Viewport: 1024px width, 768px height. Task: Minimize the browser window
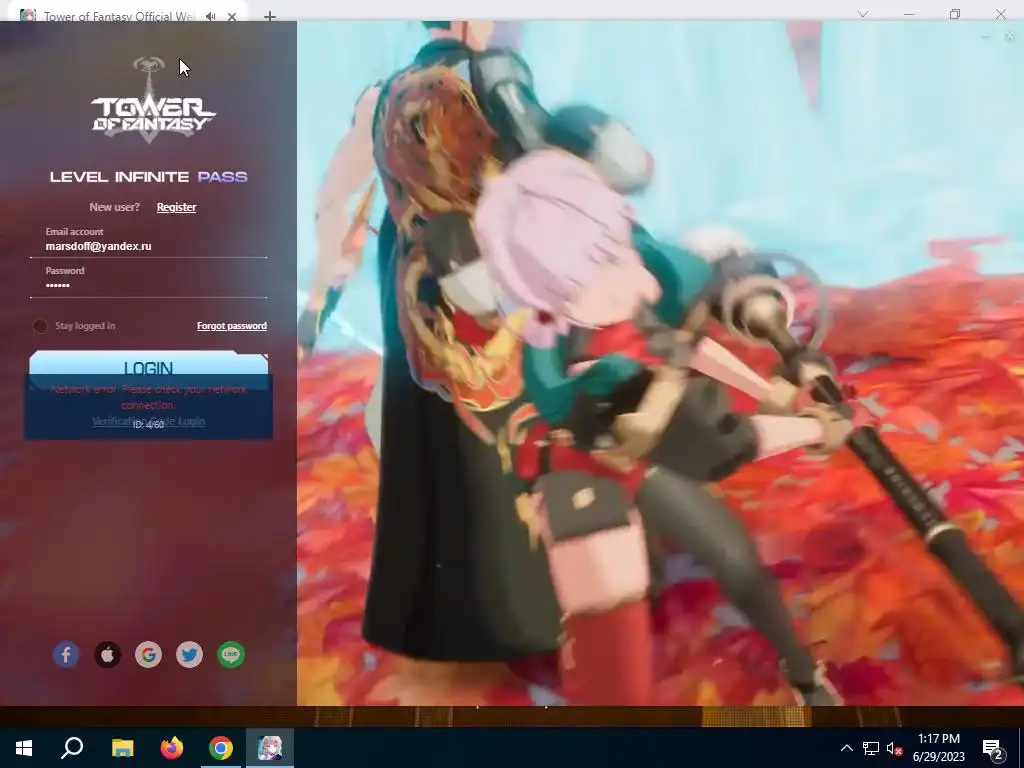click(x=908, y=14)
